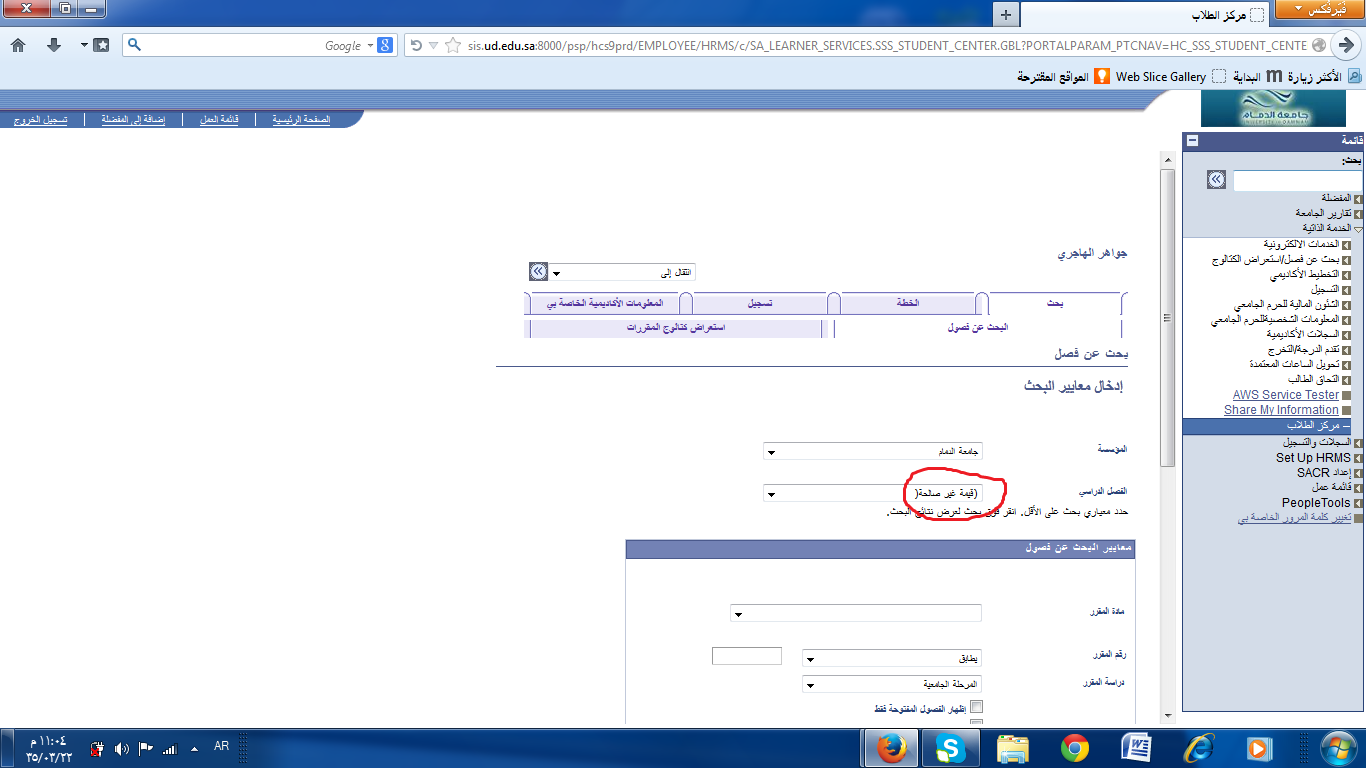Click the Firefox home icon
This screenshot has width=1366, height=768.
[18, 45]
